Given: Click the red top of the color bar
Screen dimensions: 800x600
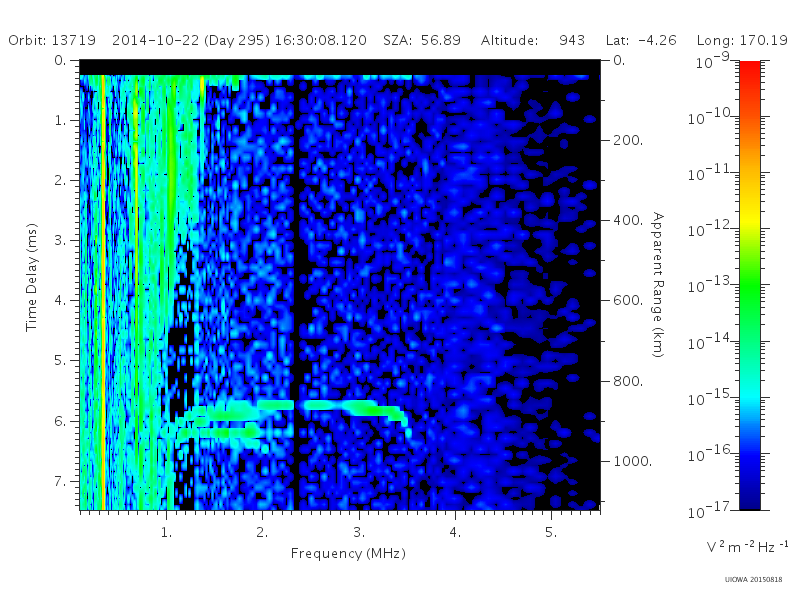Looking at the screenshot, I should point(750,71).
